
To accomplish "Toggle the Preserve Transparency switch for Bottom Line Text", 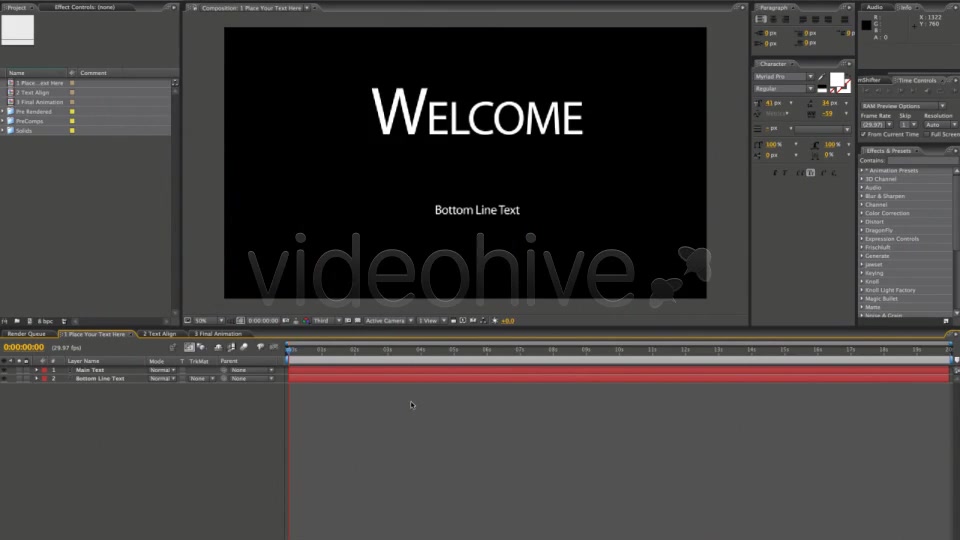I will coord(182,378).
